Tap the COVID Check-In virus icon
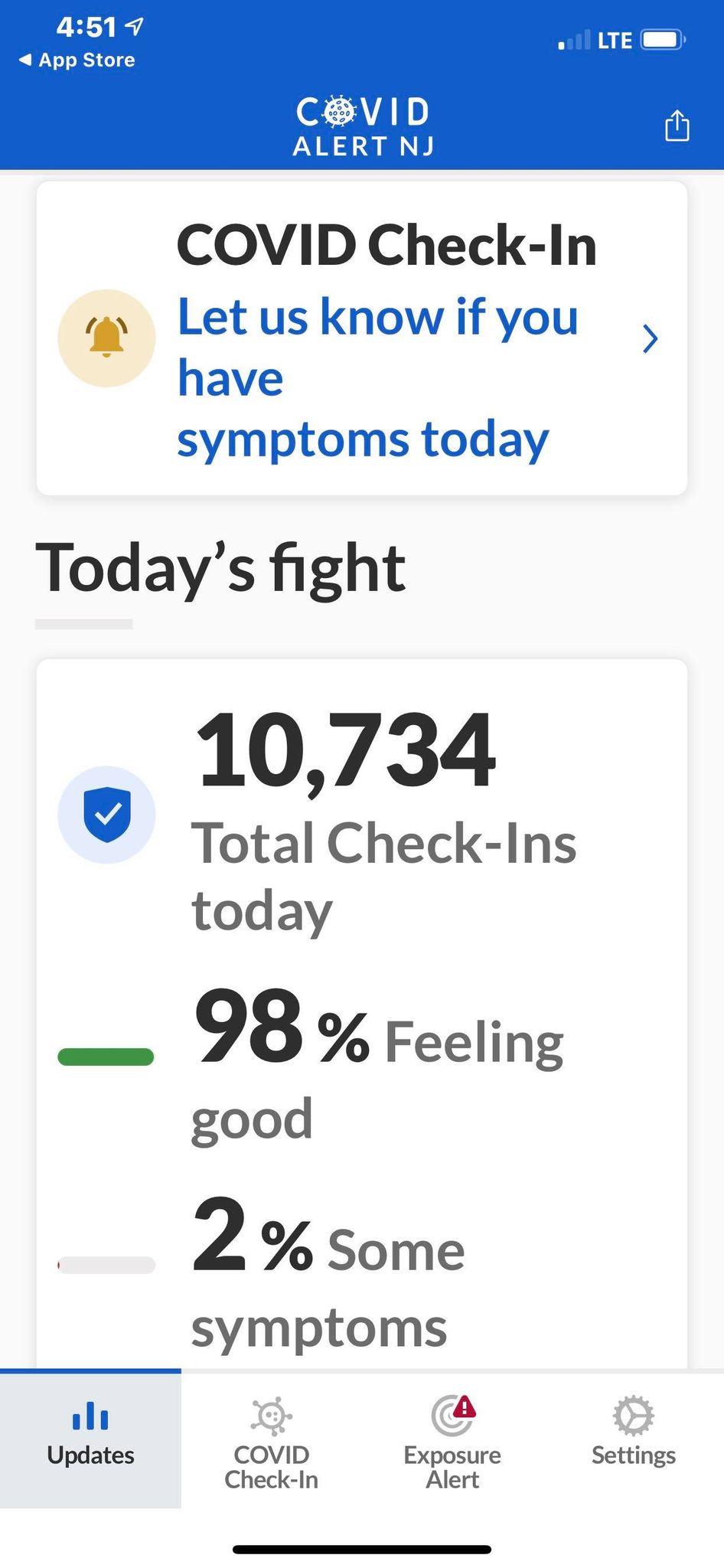The image size is (724, 1568). point(271,1416)
